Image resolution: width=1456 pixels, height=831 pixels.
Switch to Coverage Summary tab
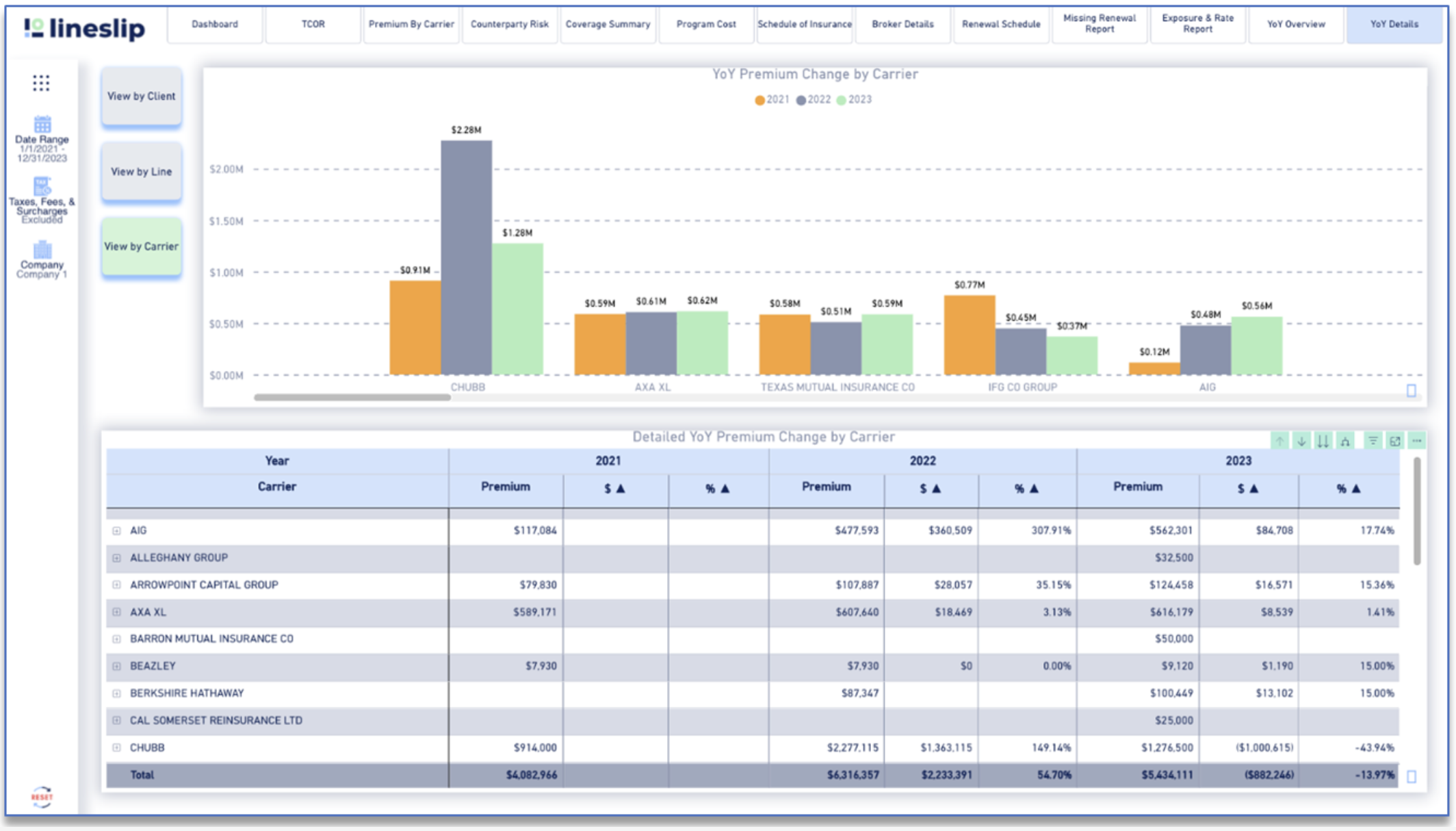pos(608,24)
